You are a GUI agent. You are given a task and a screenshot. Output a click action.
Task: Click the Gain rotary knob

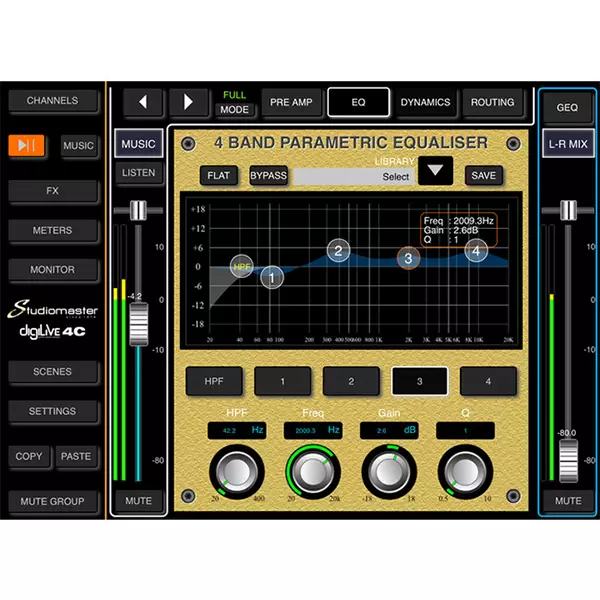(389, 470)
